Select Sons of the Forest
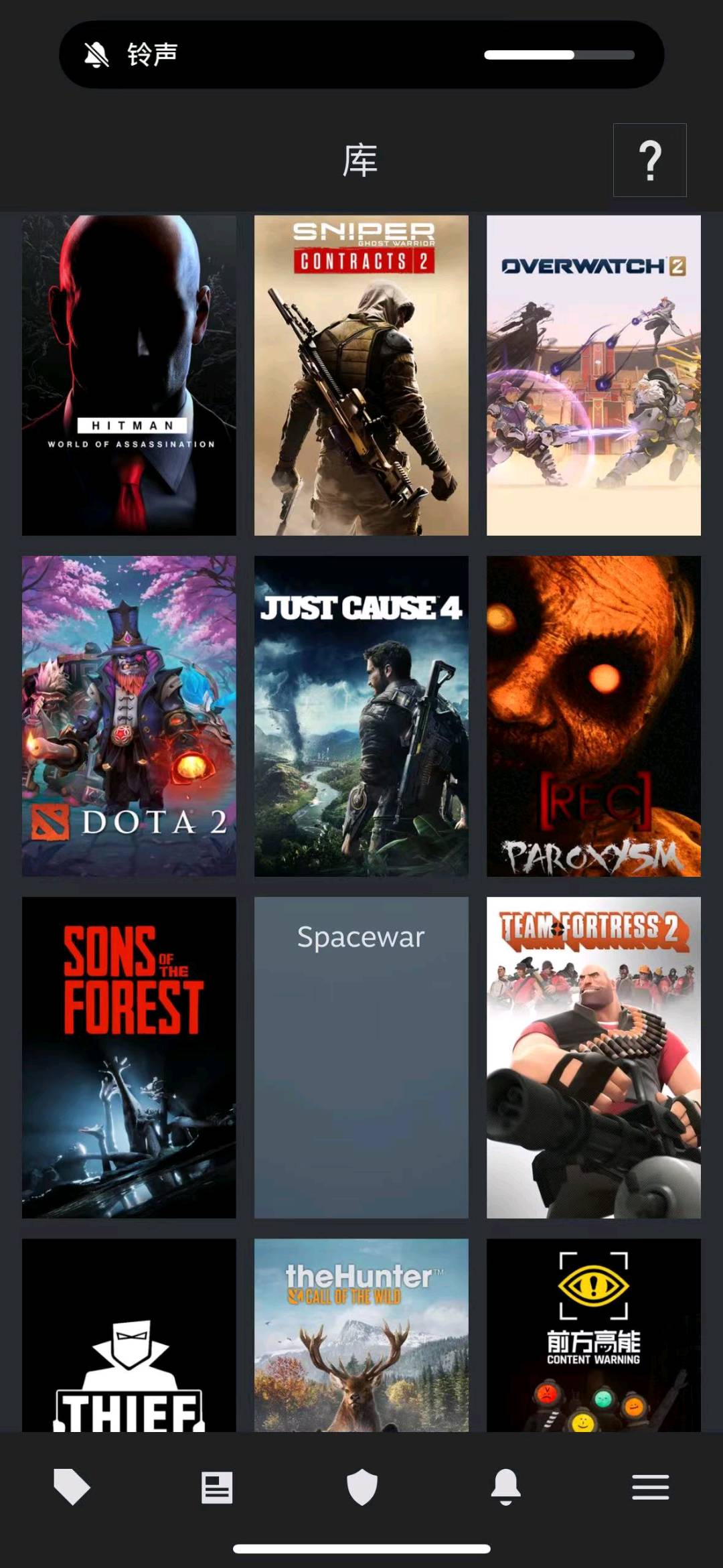This screenshot has width=723, height=1568. [129, 1058]
